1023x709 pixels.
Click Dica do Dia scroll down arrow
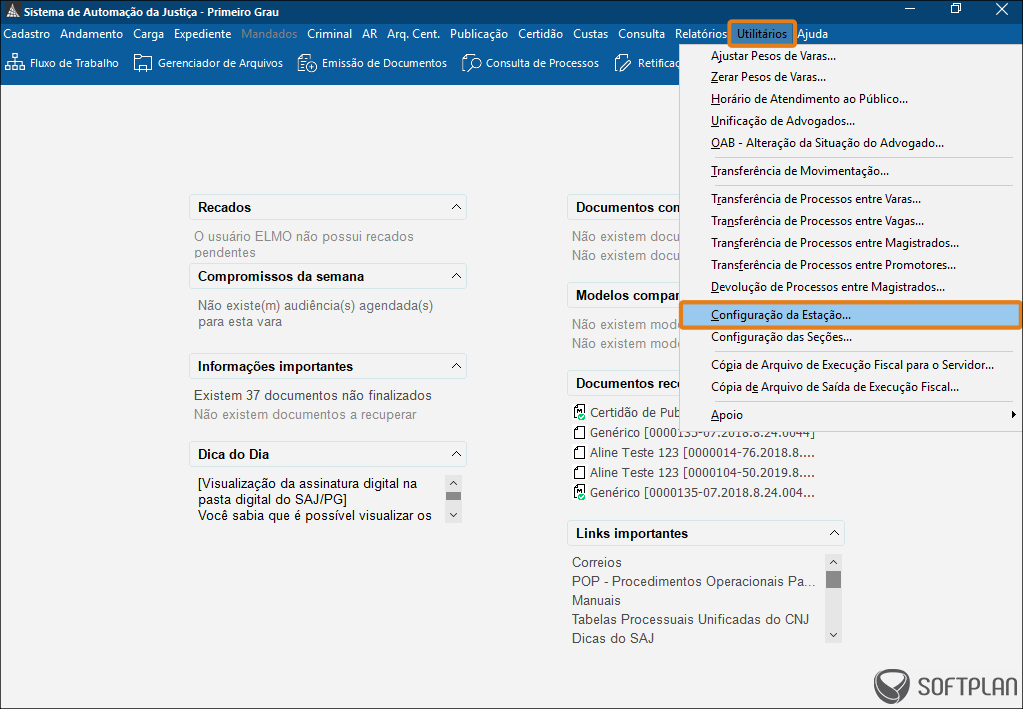[x=453, y=515]
